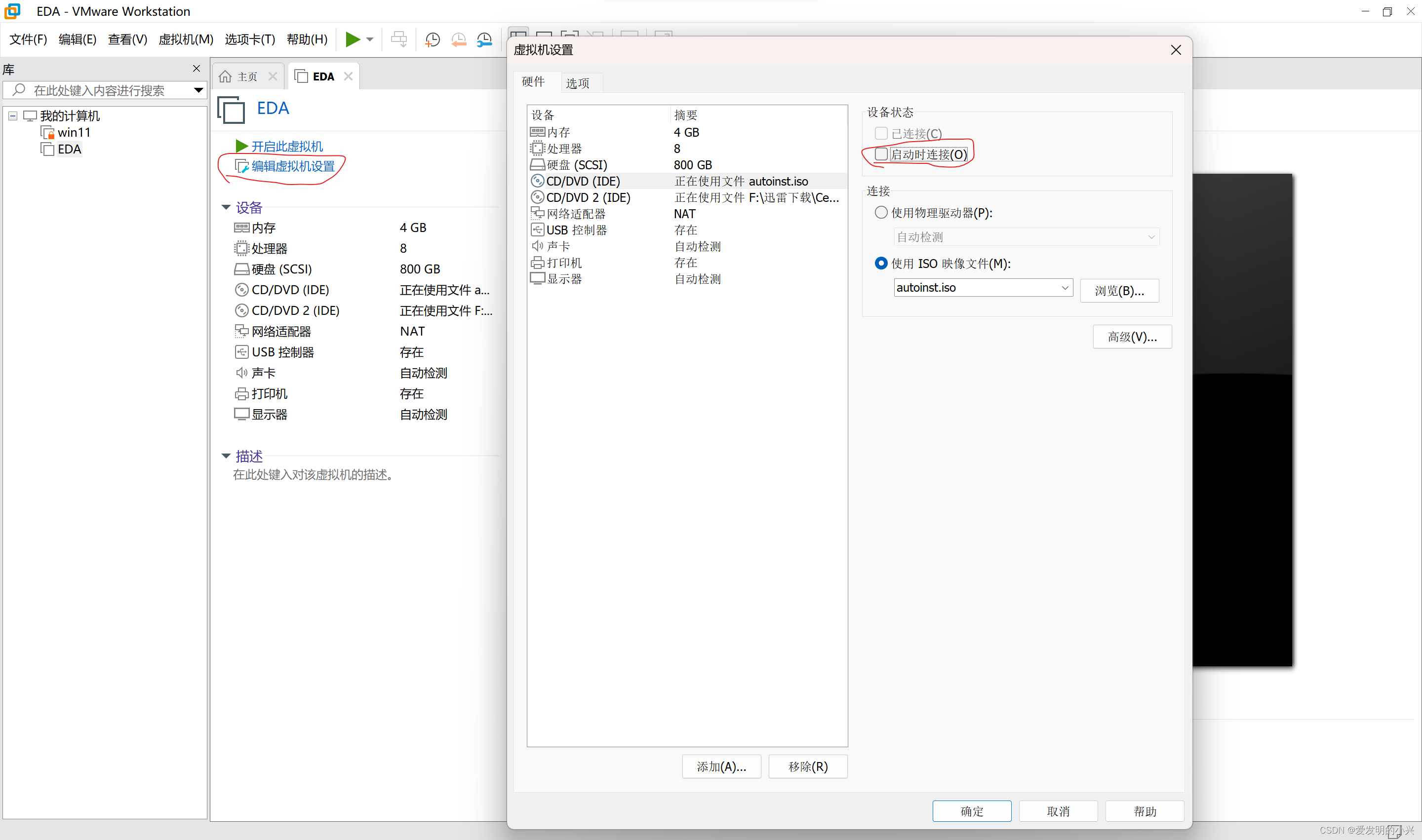Click 声卡 speaker icon in EDA summary

(241, 373)
